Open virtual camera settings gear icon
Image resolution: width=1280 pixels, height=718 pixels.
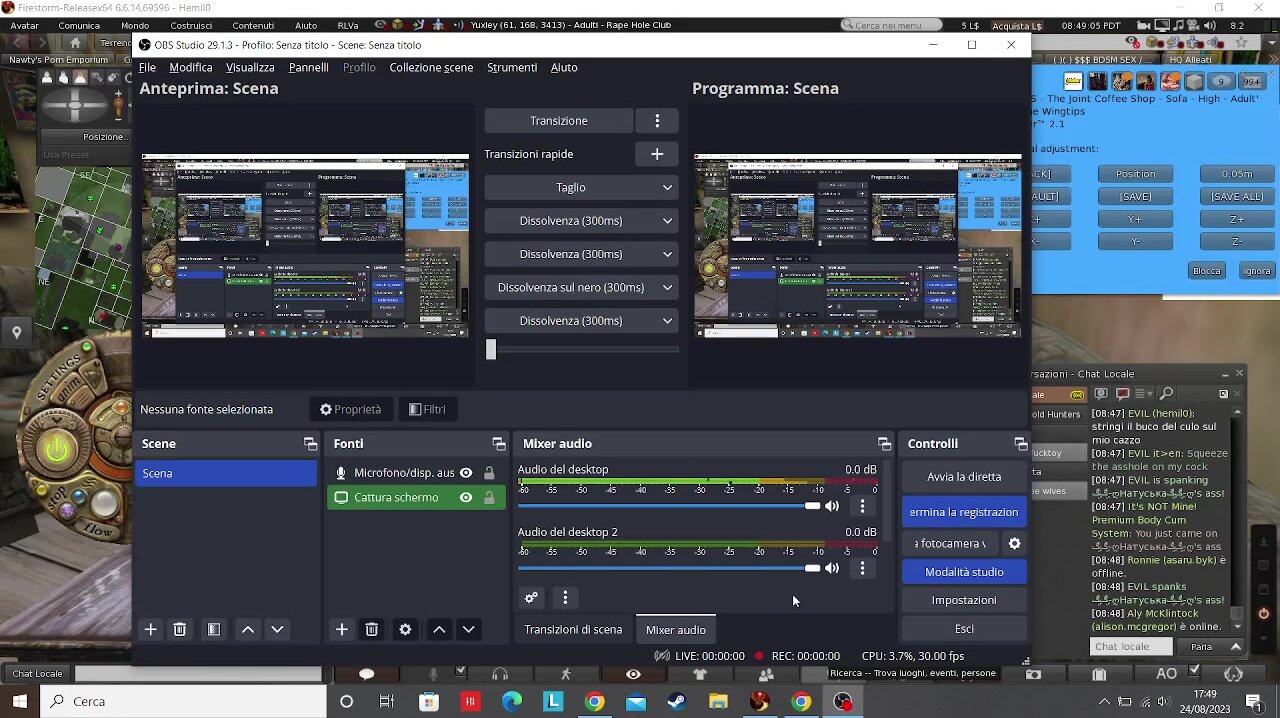coord(1014,543)
